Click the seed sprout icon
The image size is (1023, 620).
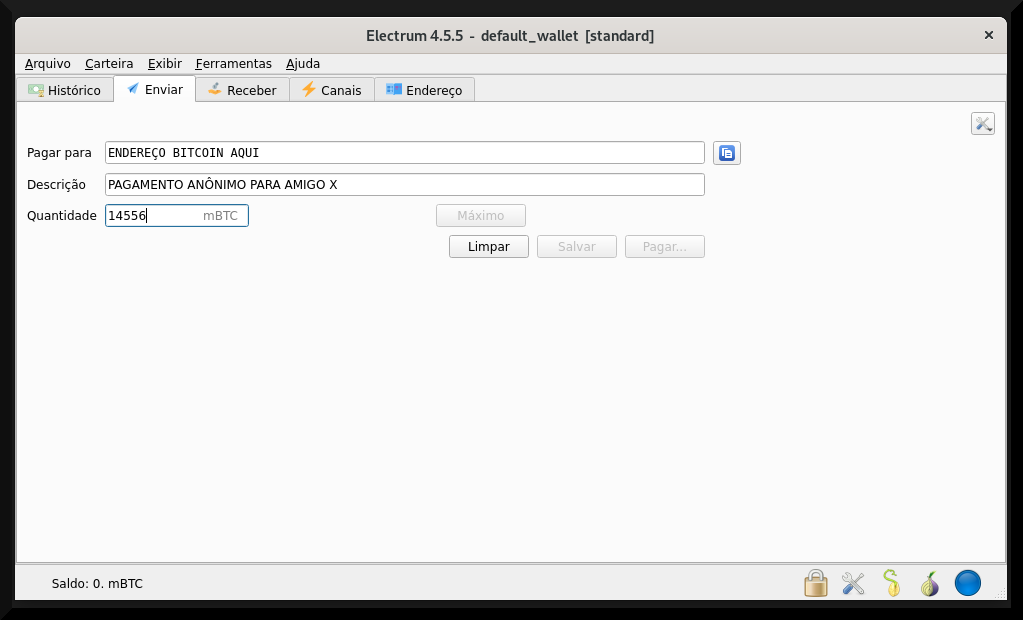891,583
